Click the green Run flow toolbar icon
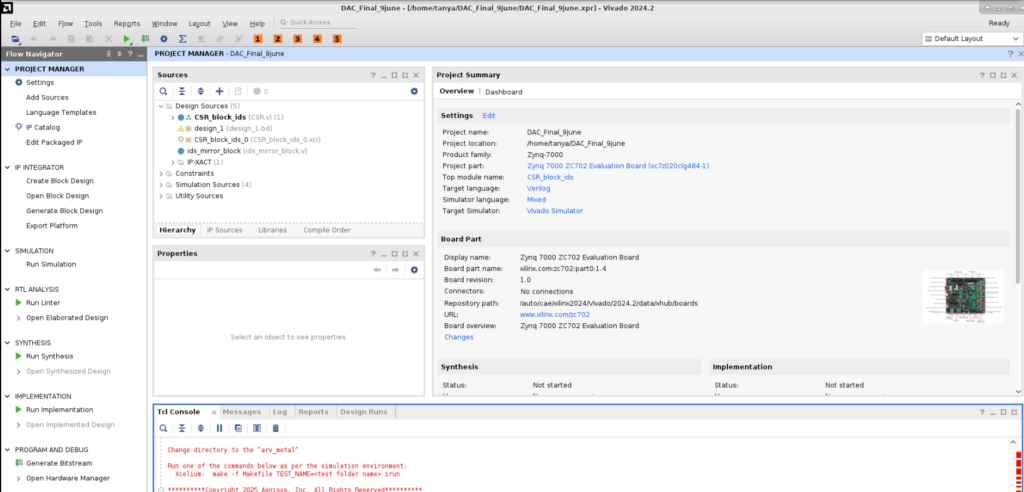Screen dimensions: 1024x492 127,39
